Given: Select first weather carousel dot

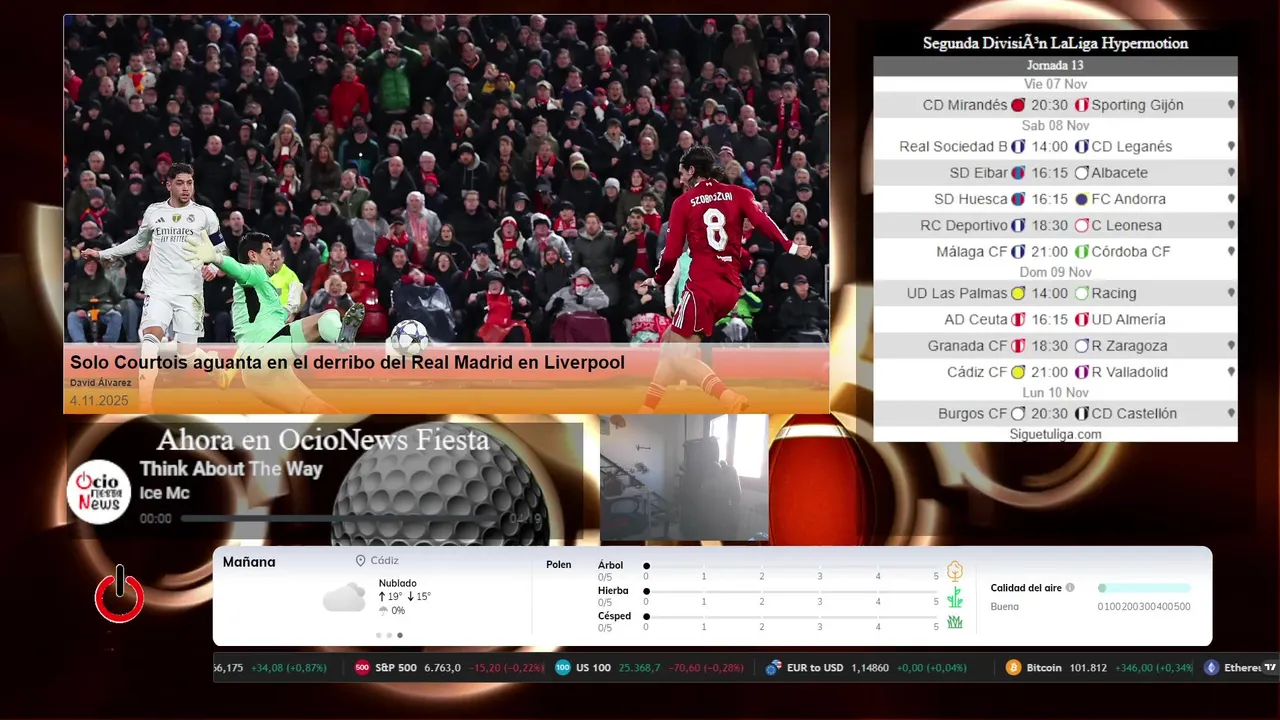Looking at the screenshot, I should tap(379, 635).
